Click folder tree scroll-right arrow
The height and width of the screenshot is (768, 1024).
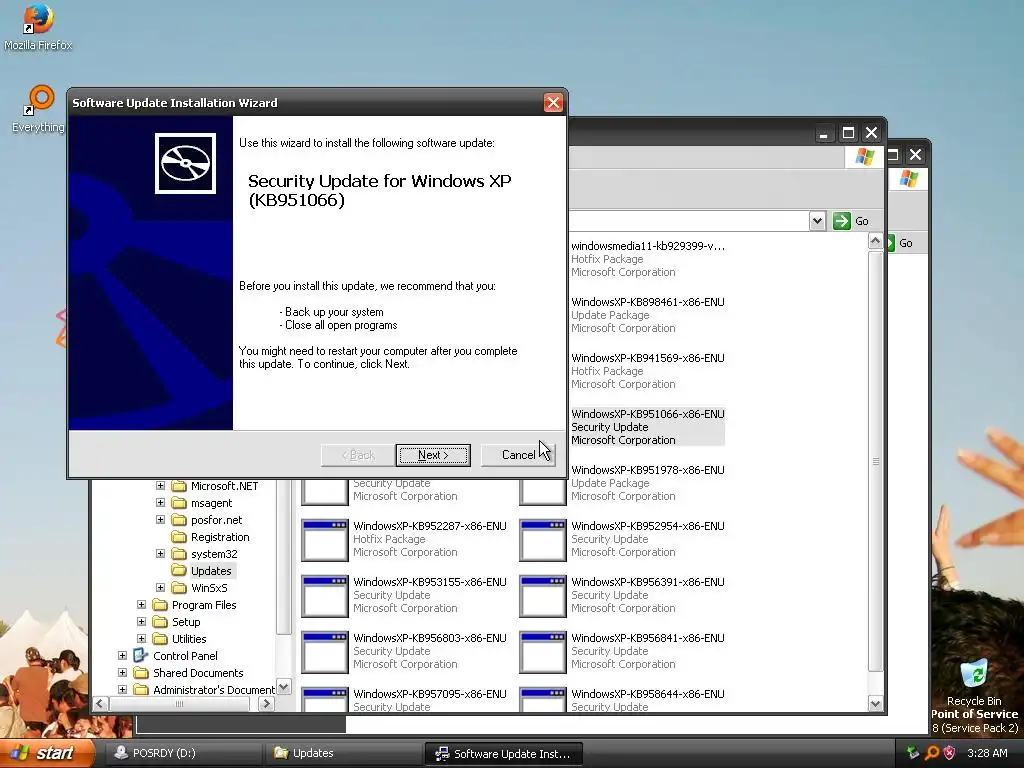[266, 704]
